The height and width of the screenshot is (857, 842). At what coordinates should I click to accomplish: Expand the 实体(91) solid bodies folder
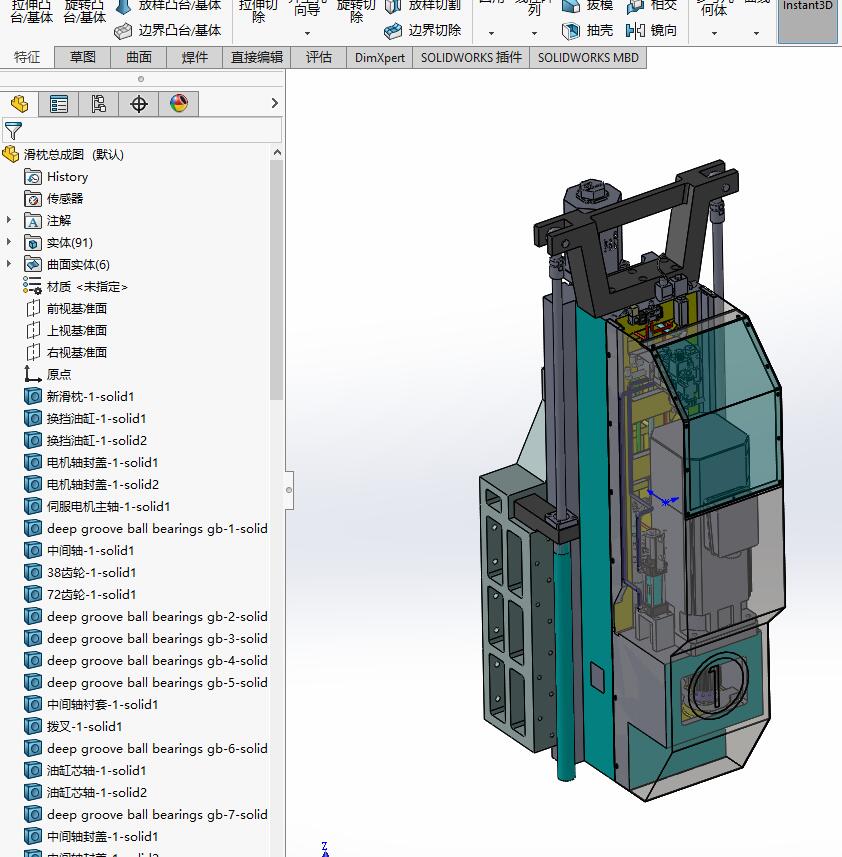click(10, 242)
